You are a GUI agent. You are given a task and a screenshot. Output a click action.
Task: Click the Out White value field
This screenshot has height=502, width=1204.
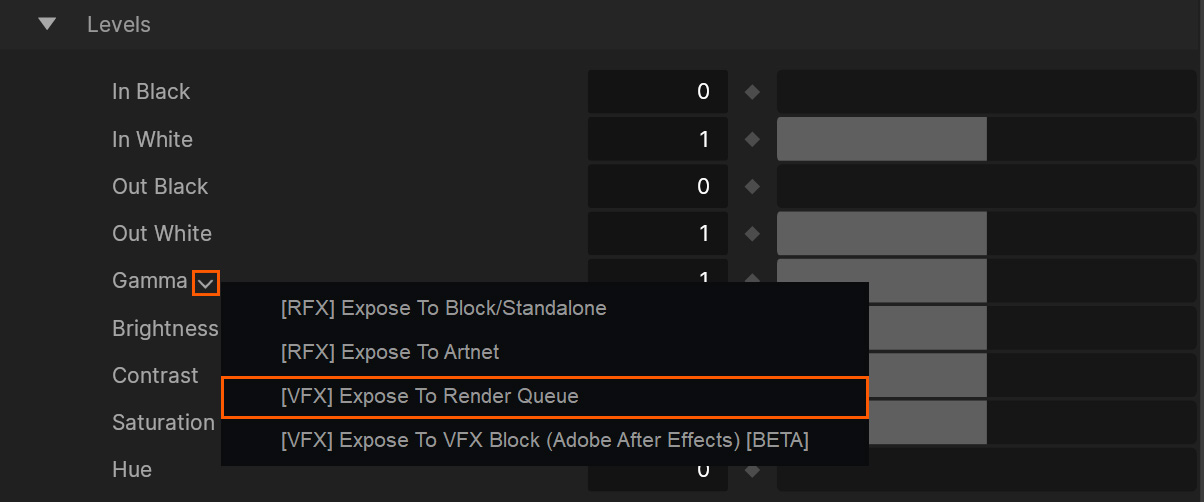[x=657, y=234]
